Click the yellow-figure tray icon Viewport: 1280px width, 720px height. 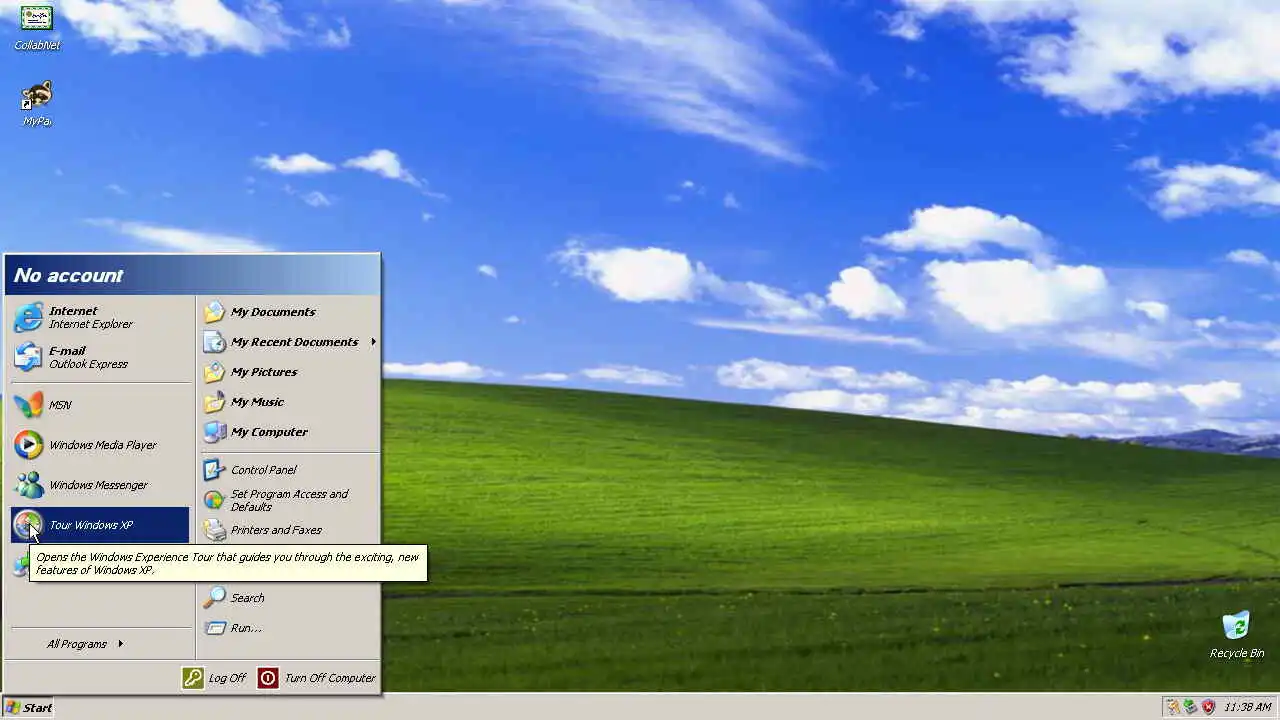click(1173, 707)
